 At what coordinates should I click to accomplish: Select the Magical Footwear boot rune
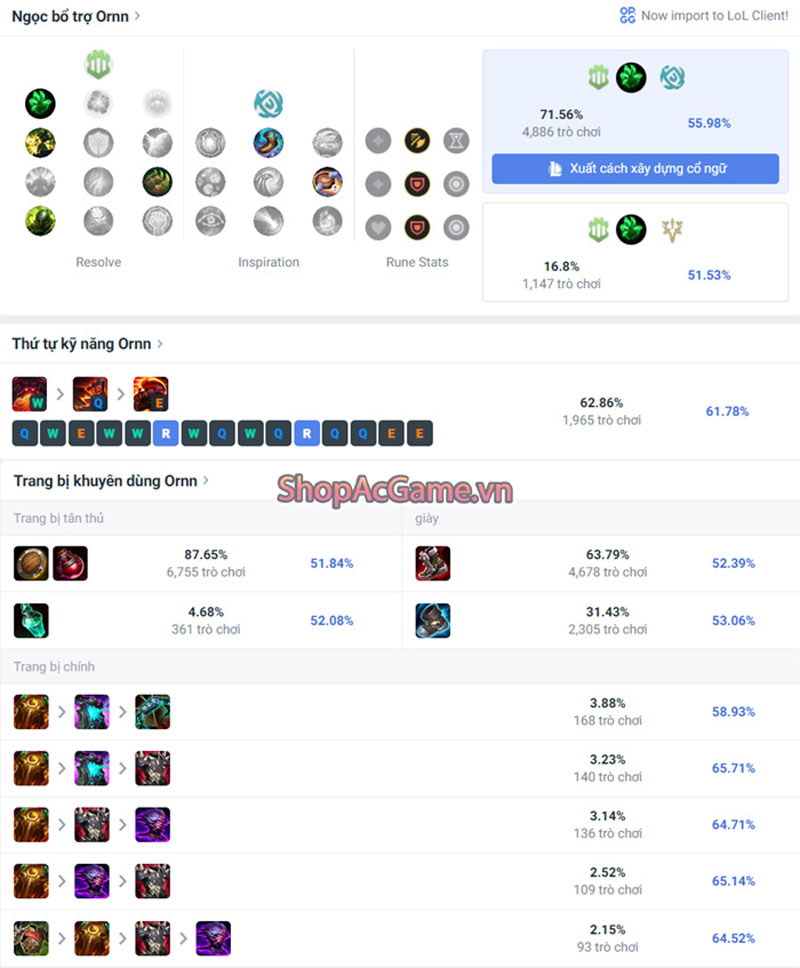269,143
